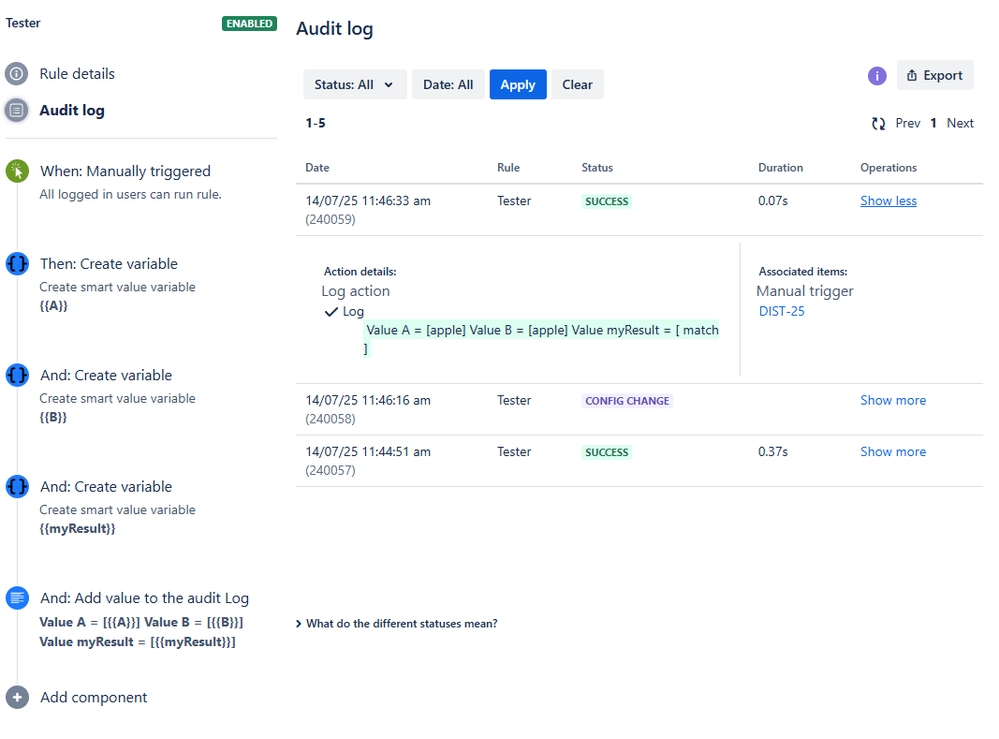Click the {{myResult}} variable name

click(x=77, y=529)
